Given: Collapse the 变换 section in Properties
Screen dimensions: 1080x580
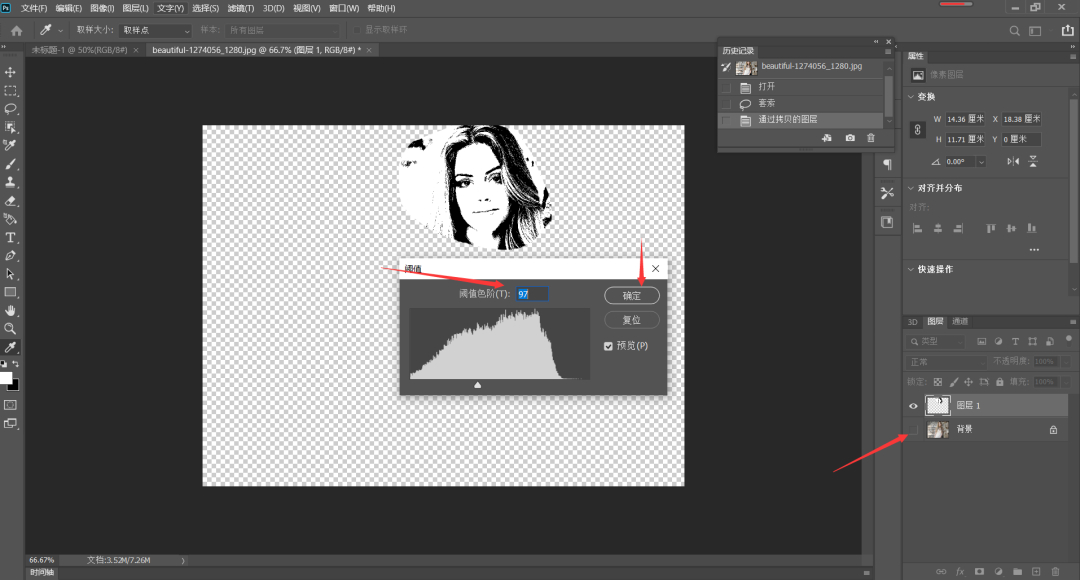Looking at the screenshot, I should [x=910, y=97].
